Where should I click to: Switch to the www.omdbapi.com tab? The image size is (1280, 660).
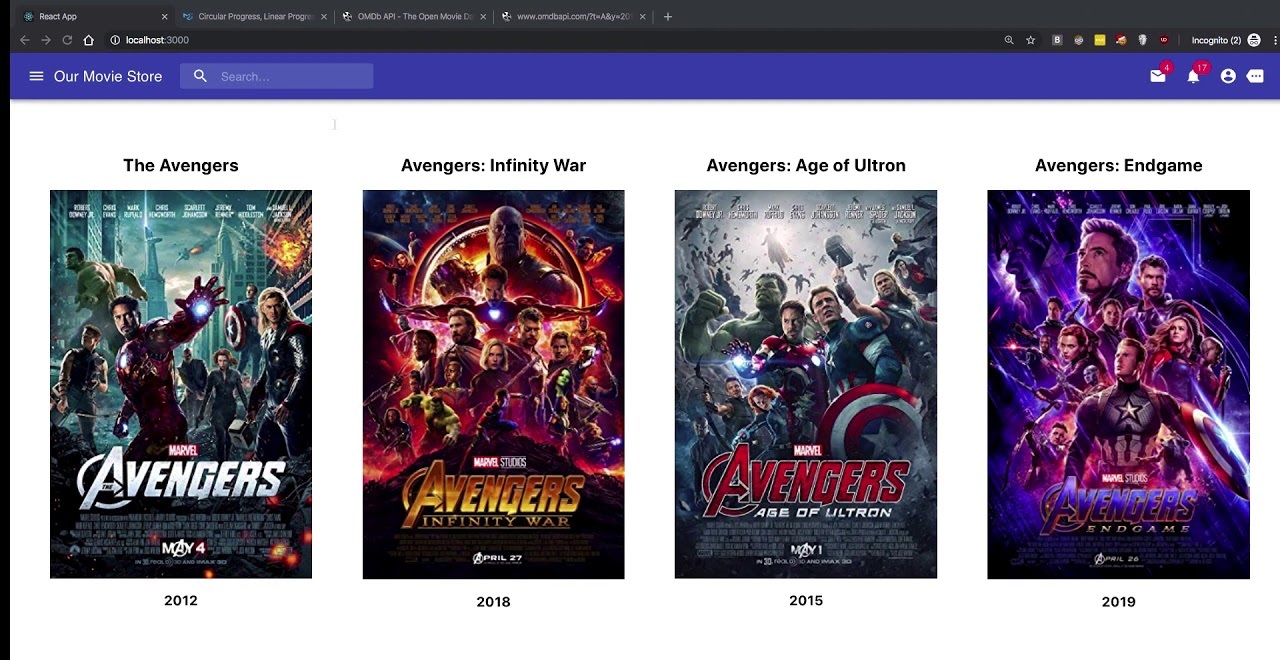click(573, 16)
